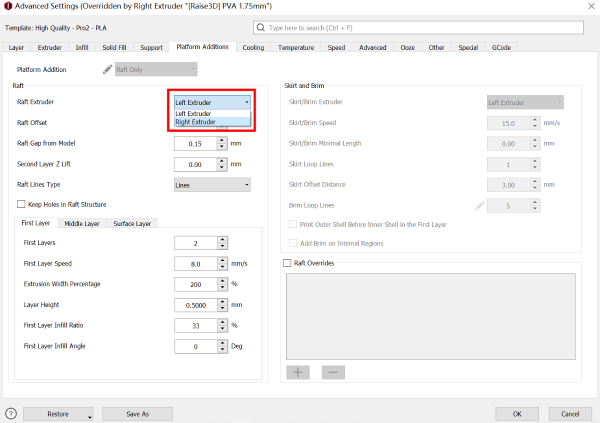600x423 pixels.
Task: Toggle the Raft Overrides checkbox
Action: (289, 262)
